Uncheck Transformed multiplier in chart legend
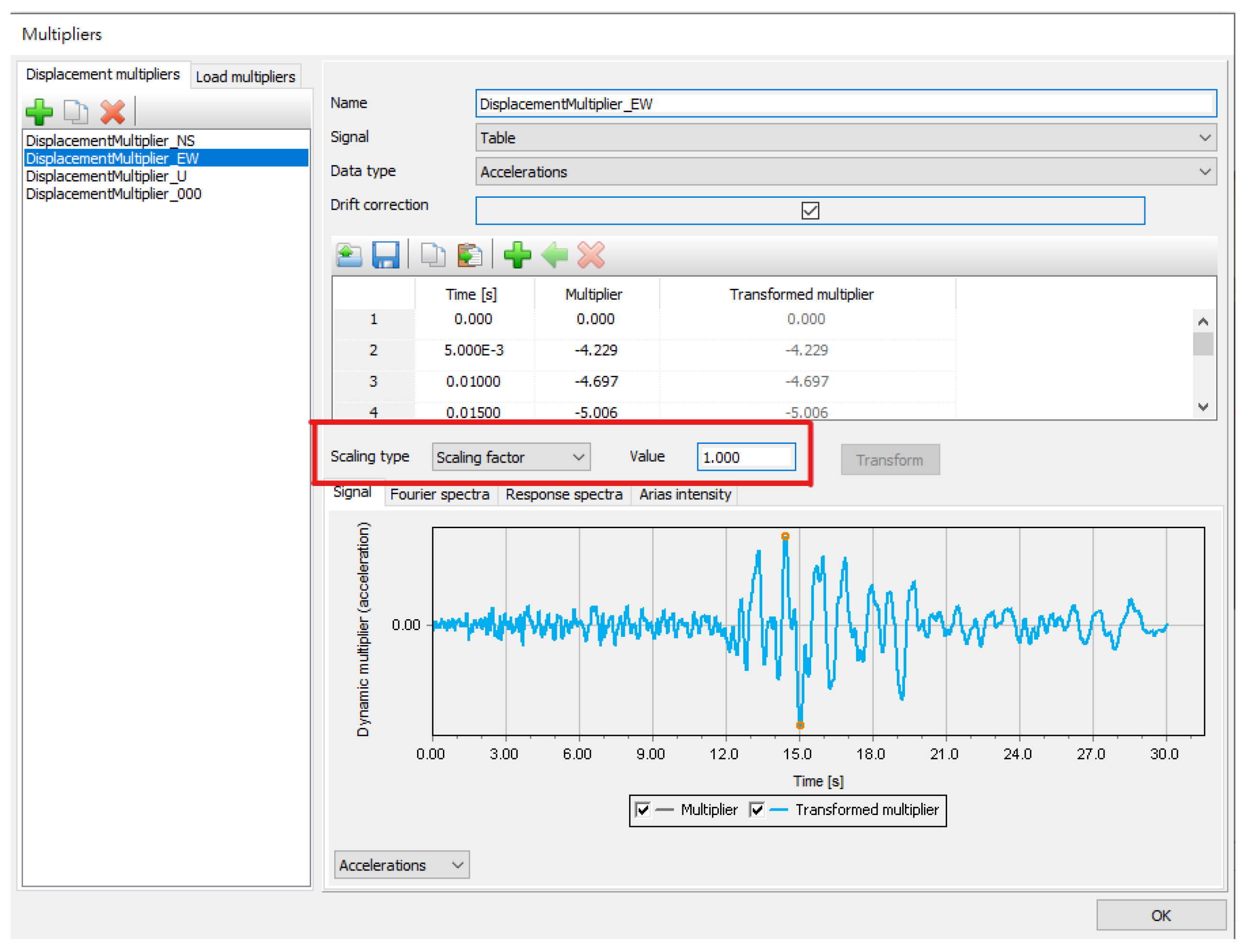 pyautogui.click(x=757, y=810)
